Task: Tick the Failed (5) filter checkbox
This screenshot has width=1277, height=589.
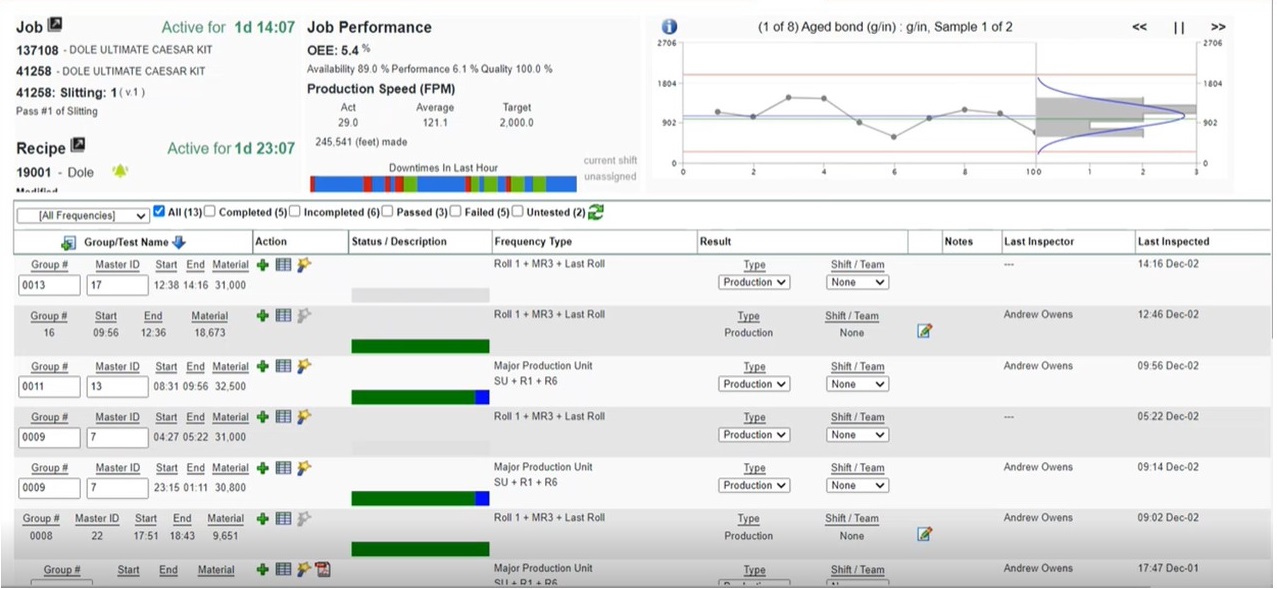Action: coord(456,212)
